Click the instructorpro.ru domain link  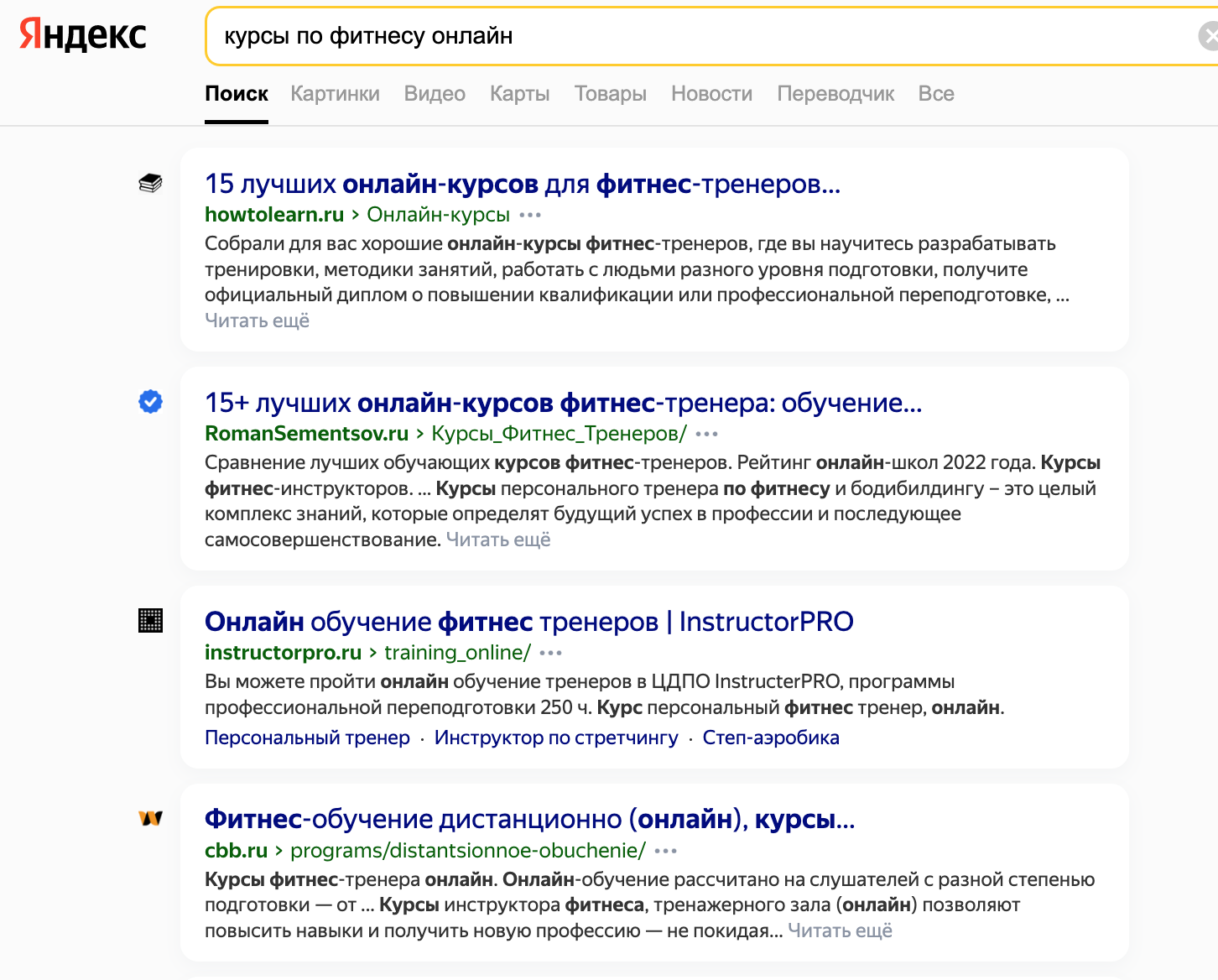pos(283,653)
